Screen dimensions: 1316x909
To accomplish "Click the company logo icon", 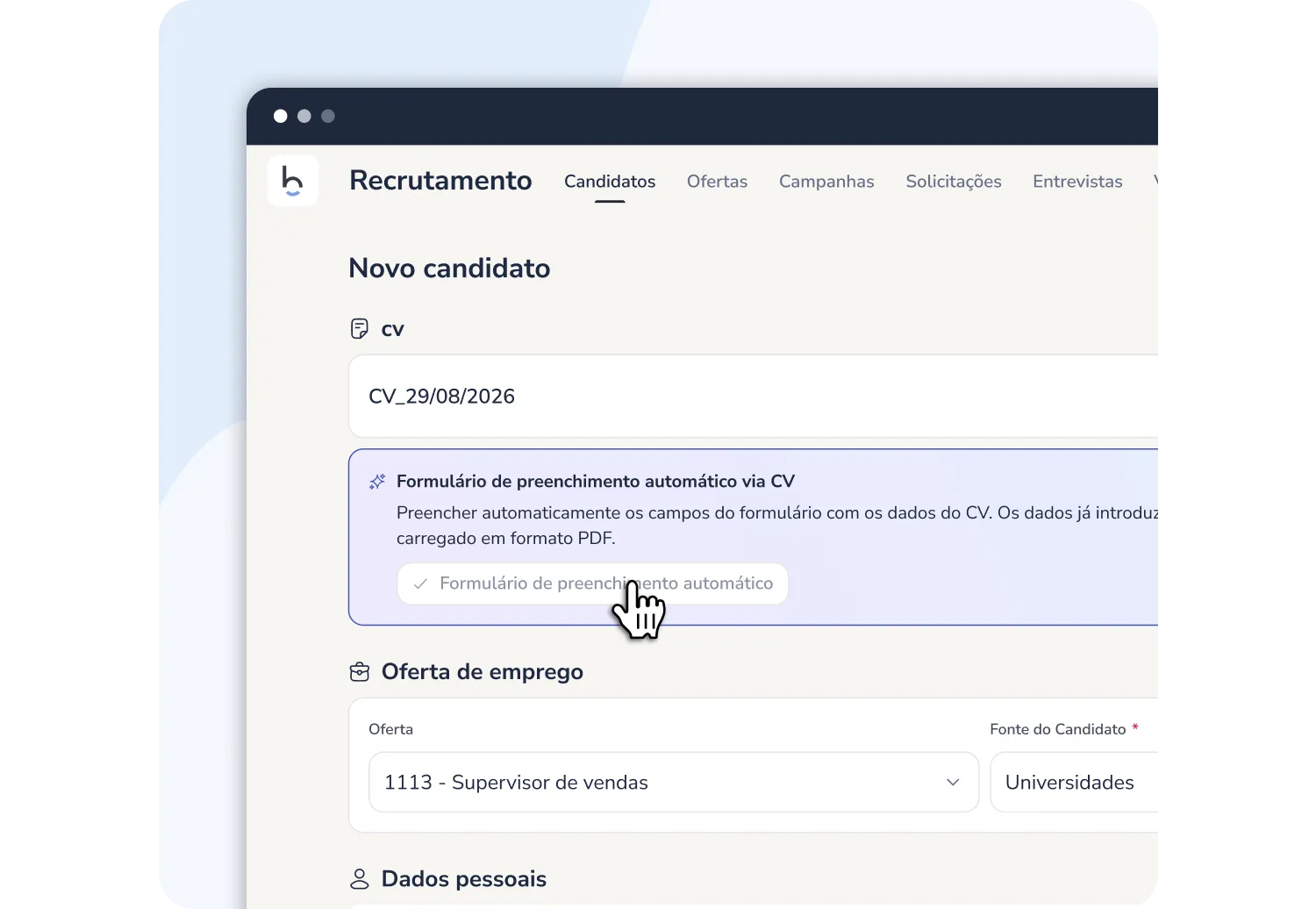I will (293, 181).
